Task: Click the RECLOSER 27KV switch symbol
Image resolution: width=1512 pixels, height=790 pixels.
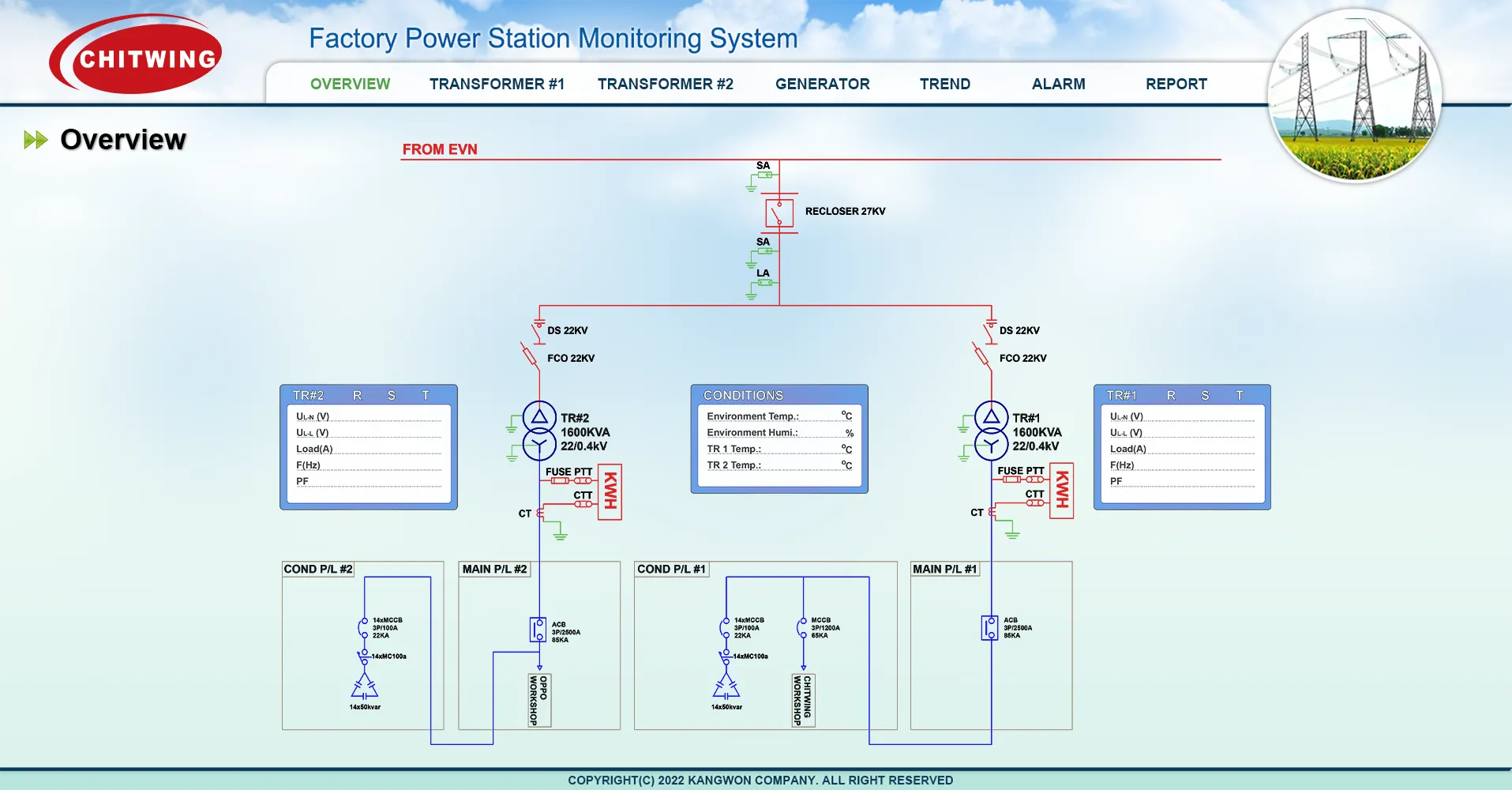Action: click(x=779, y=213)
